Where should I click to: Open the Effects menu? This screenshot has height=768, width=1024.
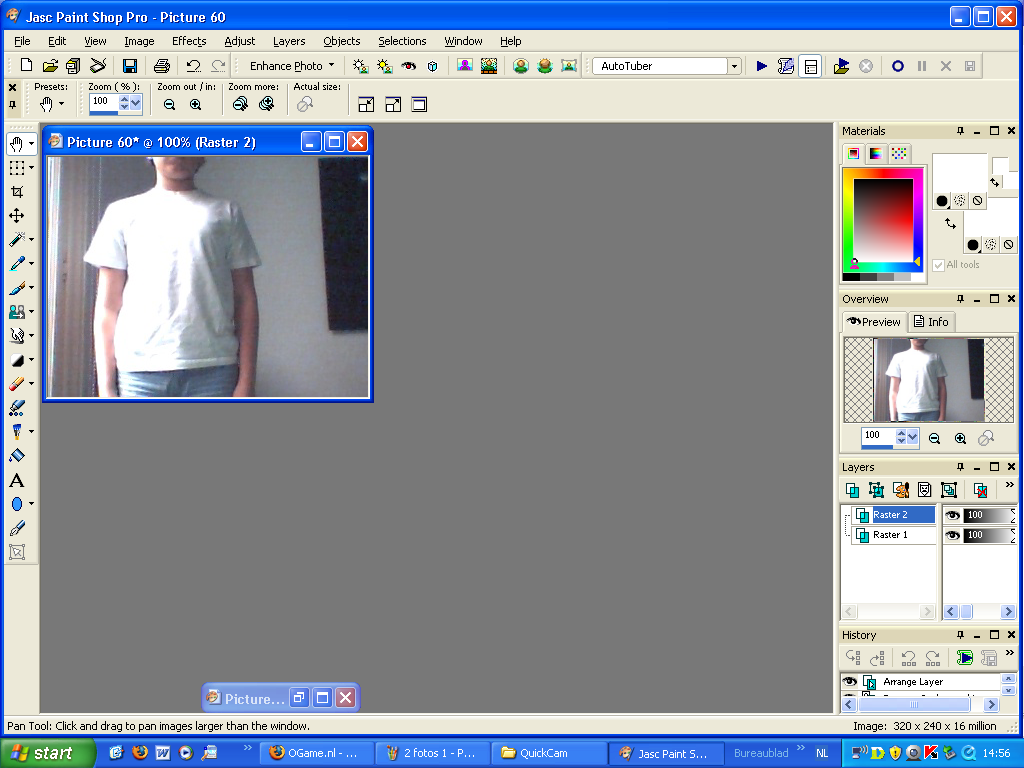189,41
